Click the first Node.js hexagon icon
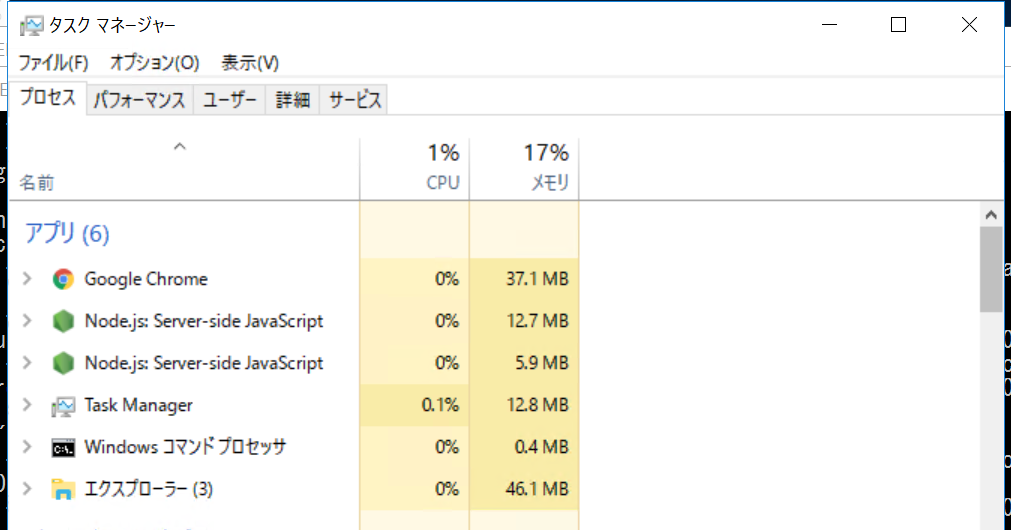The height and width of the screenshot is (530, 1011). [63, 321]
